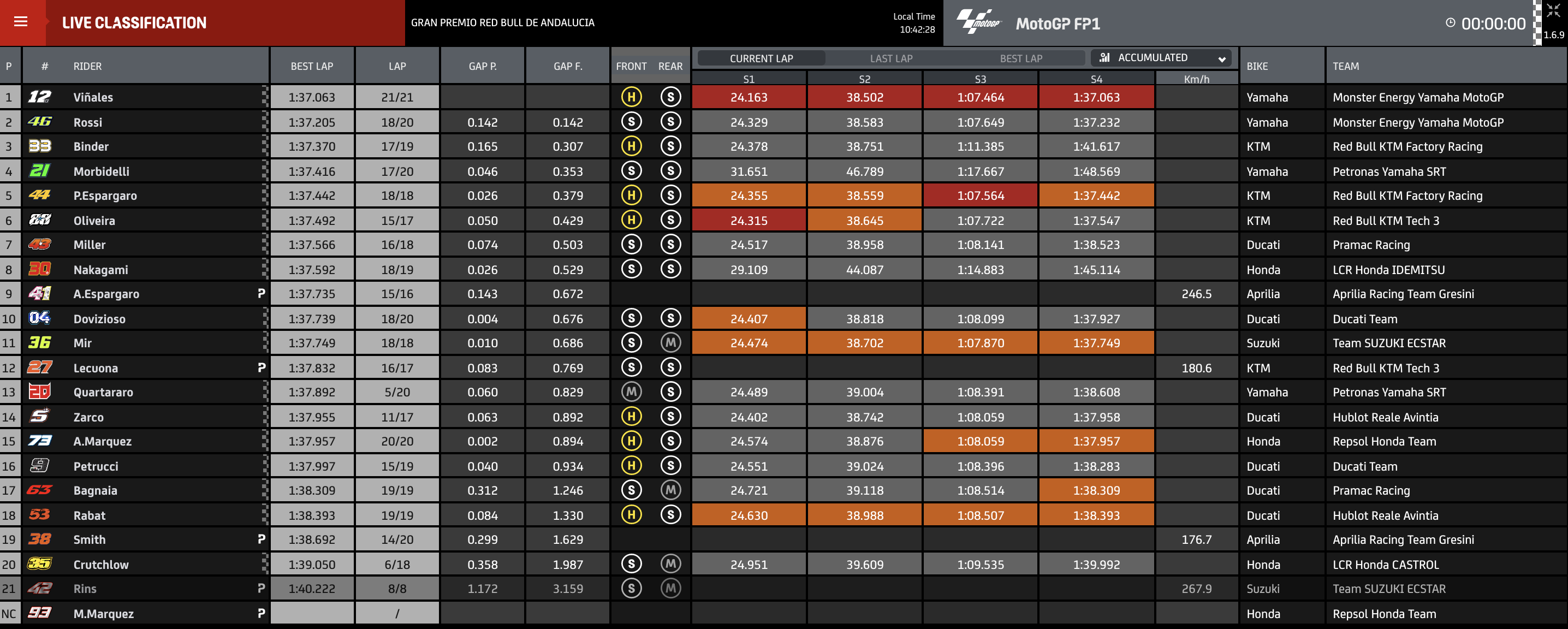Click Binder front hard tyre icon
This screenshot has height=629, width=1568.
631,146
